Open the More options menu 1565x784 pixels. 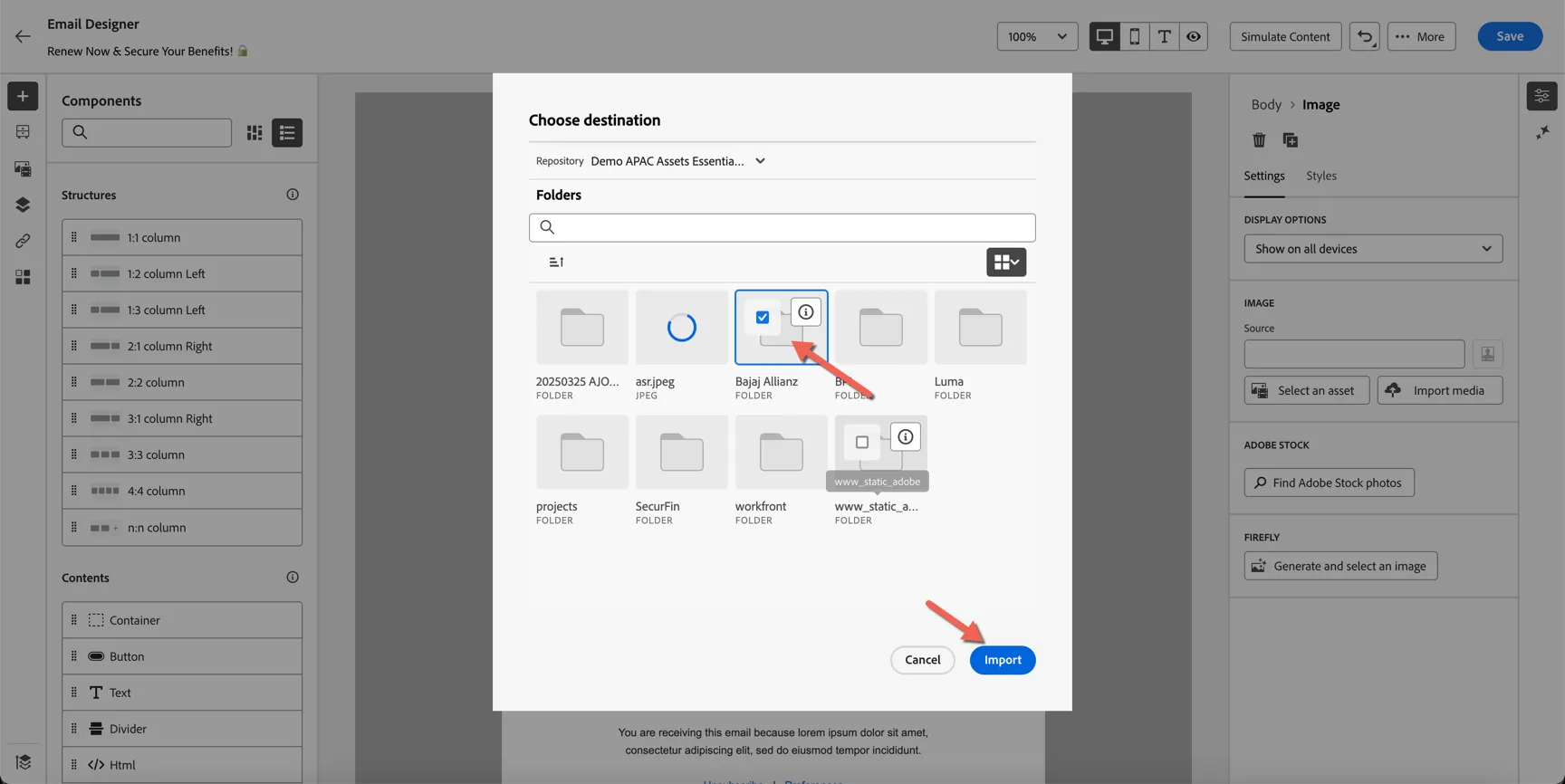point(1421,36)
